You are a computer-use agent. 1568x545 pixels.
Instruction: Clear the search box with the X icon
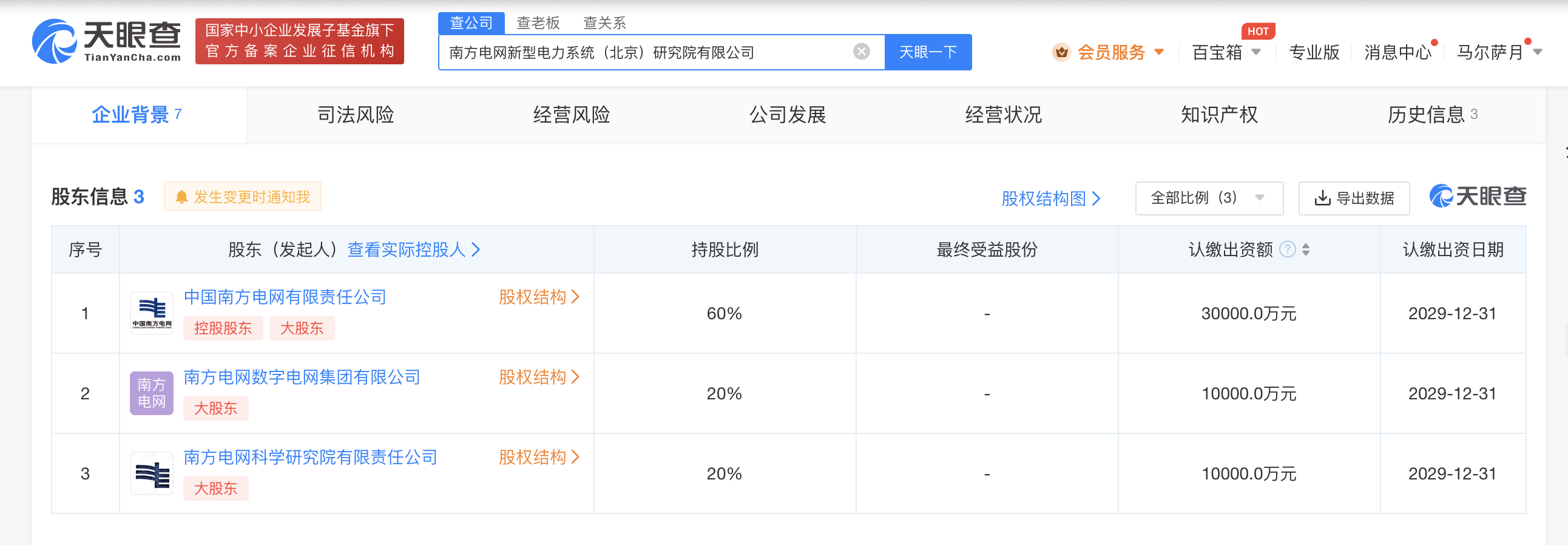point(861,52)
